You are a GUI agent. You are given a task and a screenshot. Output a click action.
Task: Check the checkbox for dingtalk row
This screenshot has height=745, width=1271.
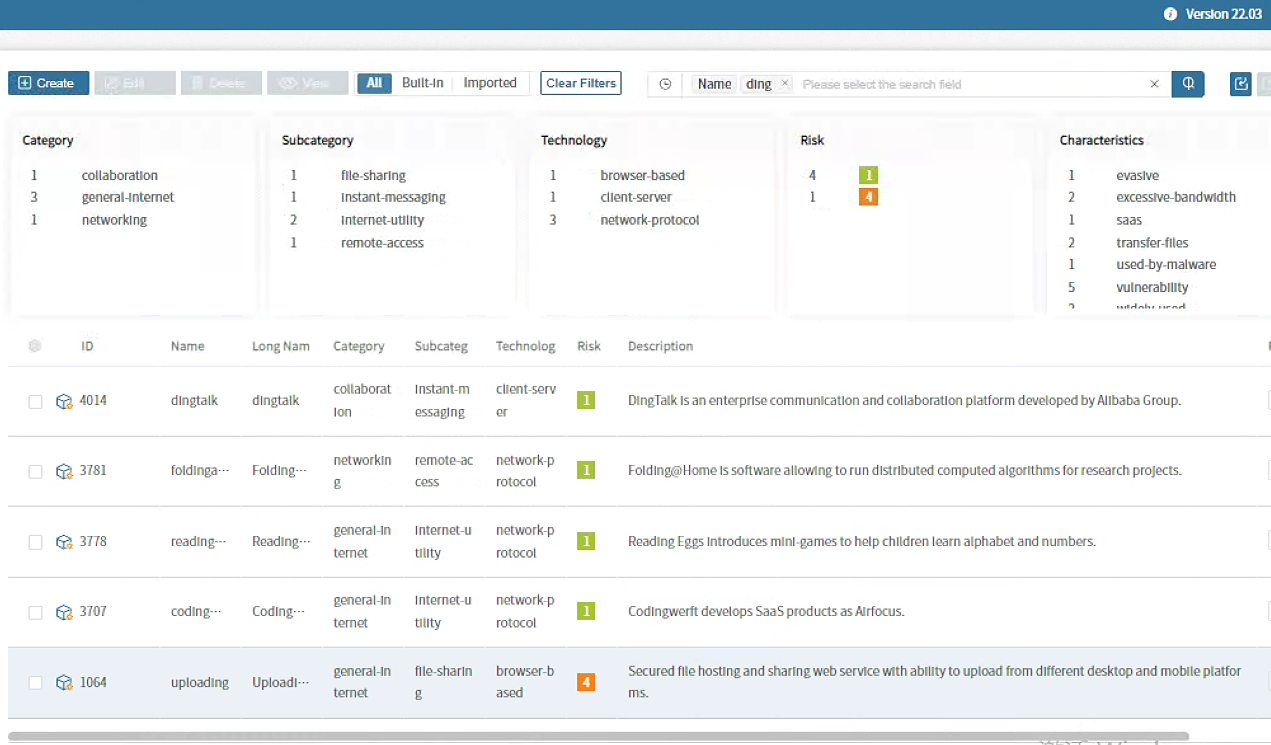[x=35, y=401]
